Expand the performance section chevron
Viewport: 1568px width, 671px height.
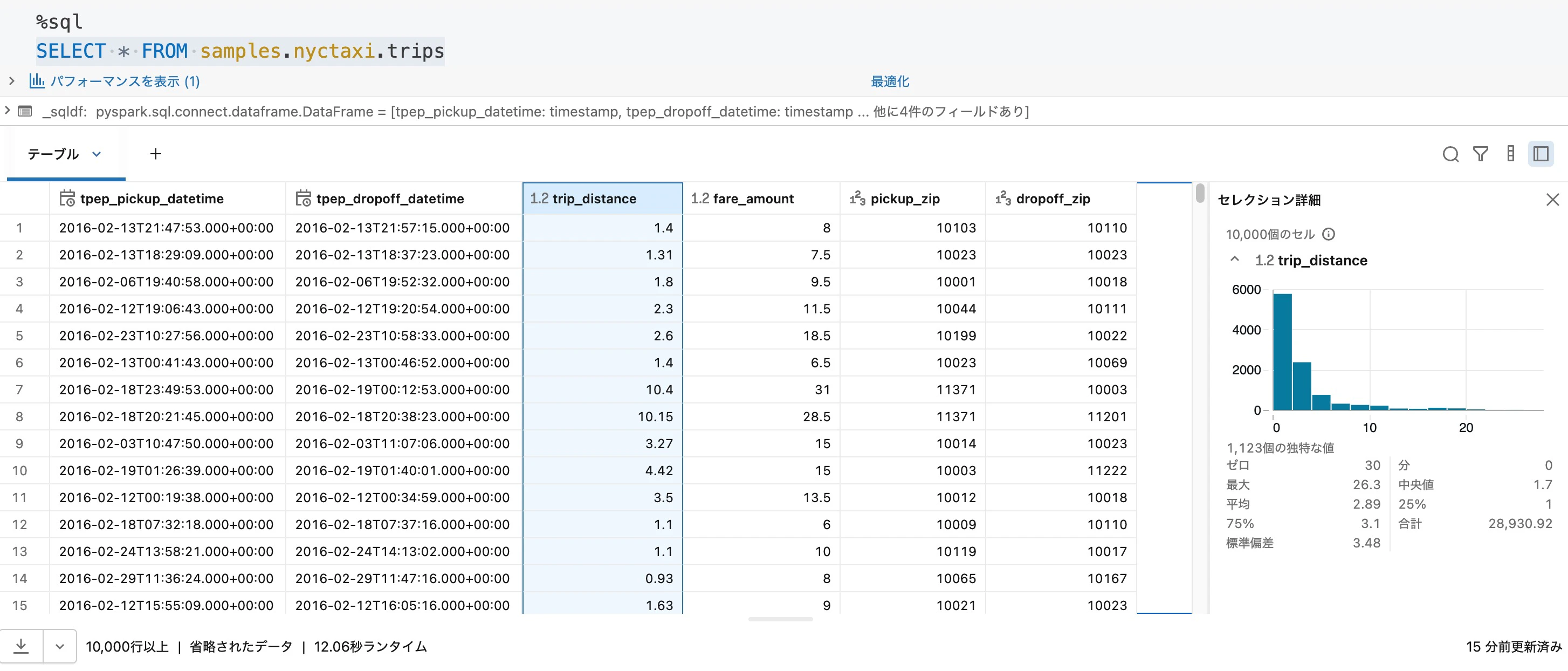coord(11,80)
